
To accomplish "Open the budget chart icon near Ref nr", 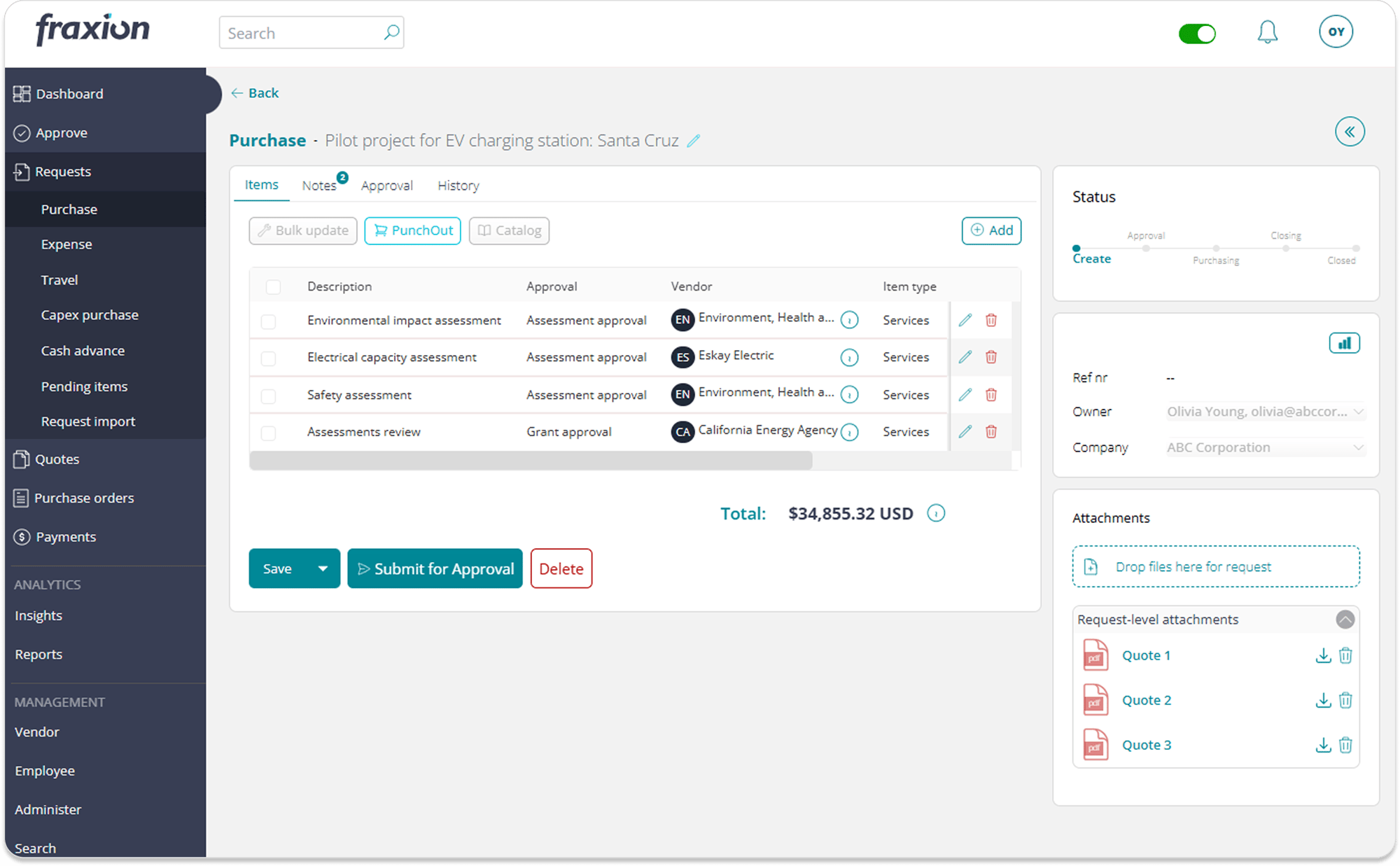I will (1344, 342).
